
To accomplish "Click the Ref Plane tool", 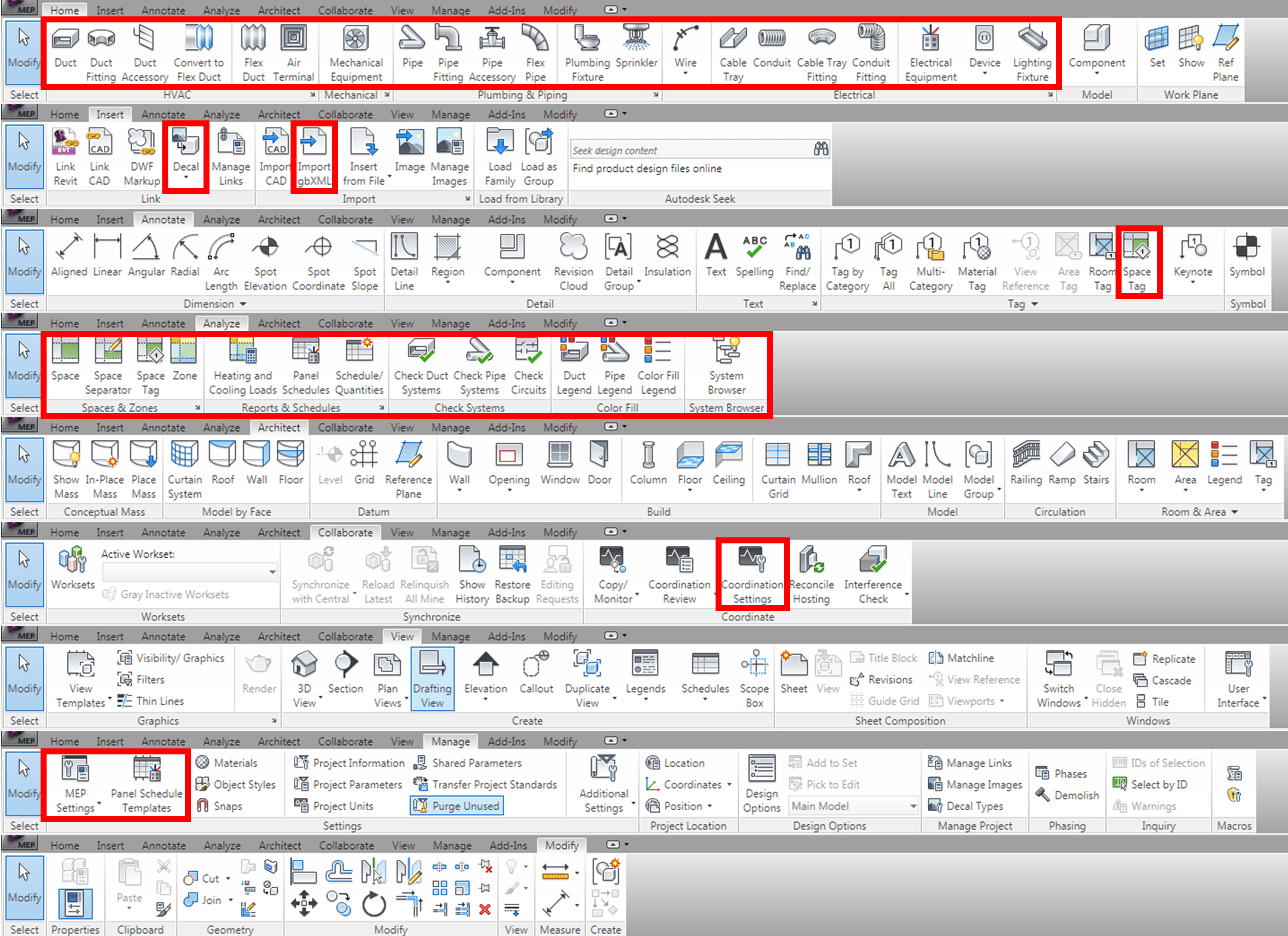I will click(1225, 52).
